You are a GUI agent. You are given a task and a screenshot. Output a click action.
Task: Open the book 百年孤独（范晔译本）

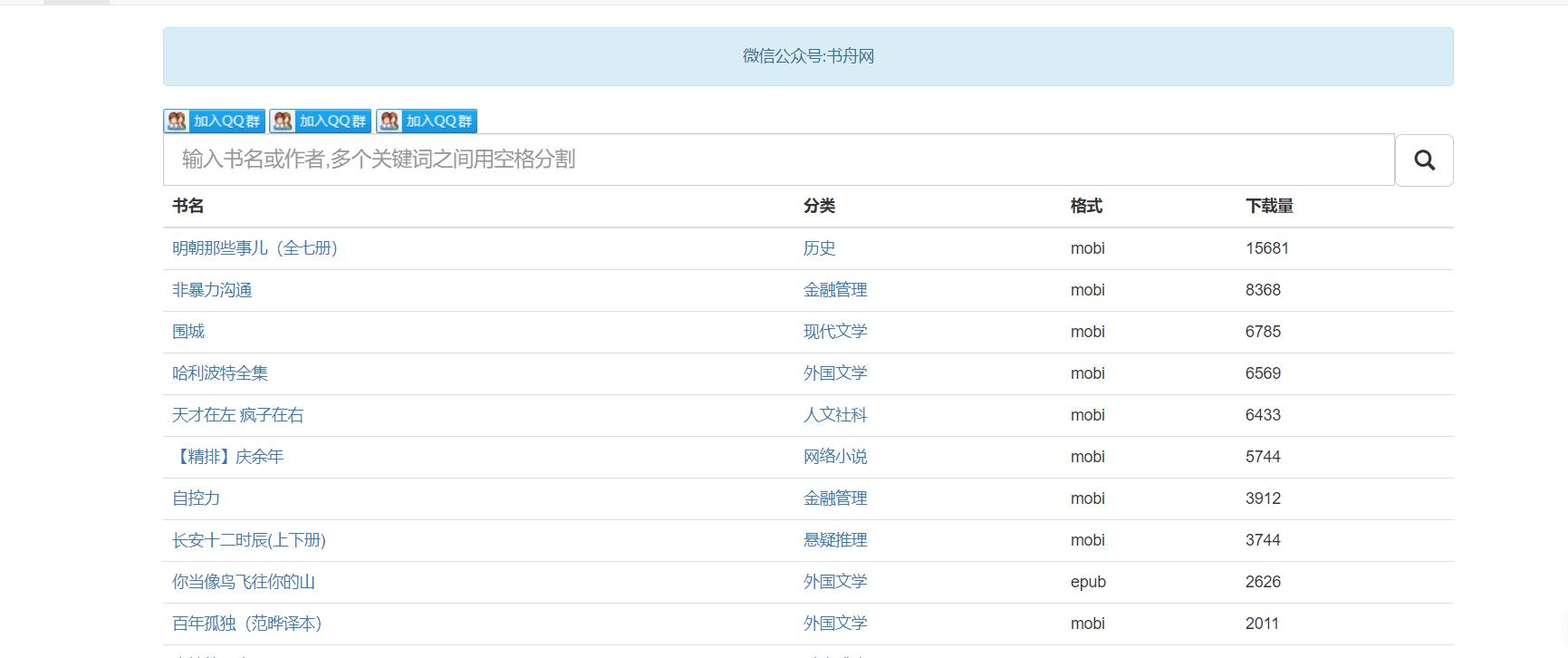tap(247, 624)
